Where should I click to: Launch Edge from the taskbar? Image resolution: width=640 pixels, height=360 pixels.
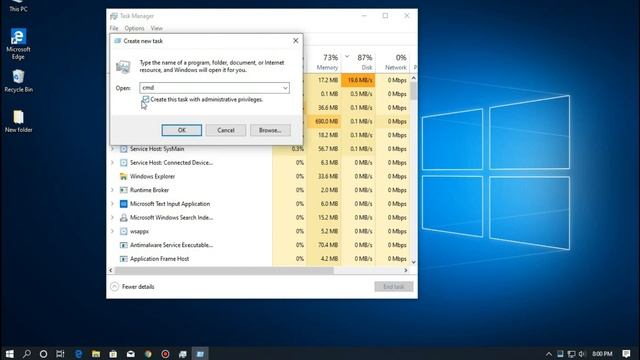(78, 354)
